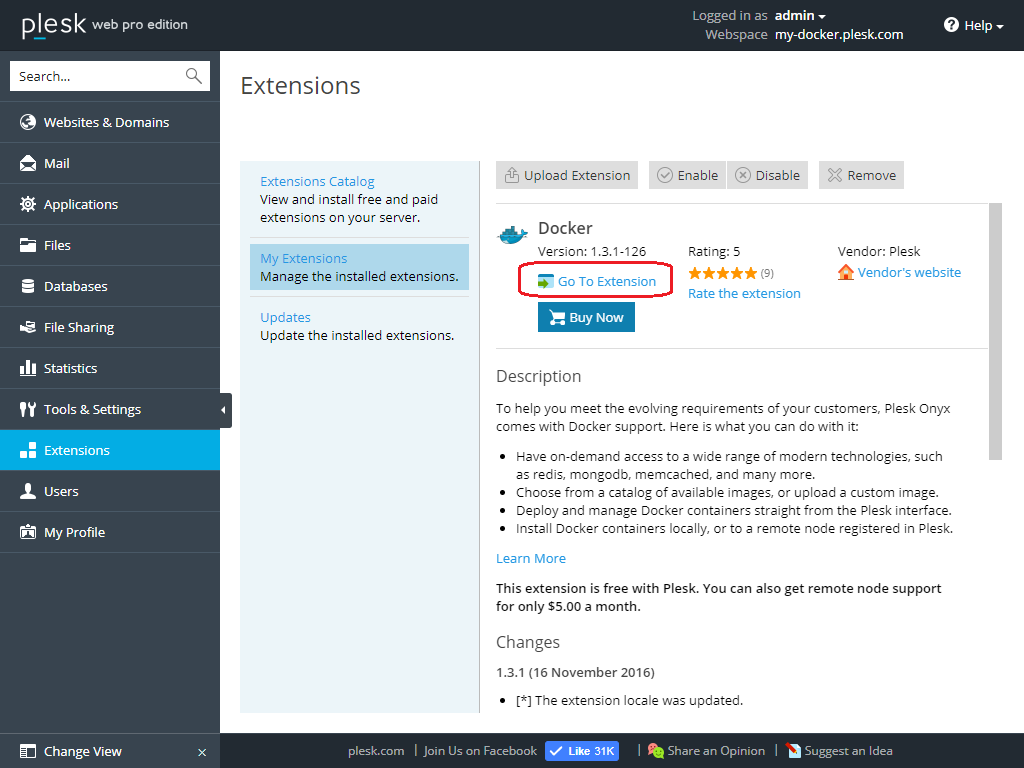Go to My Profile
The height and width of the screenshot is (768, 1024).
(110, 532)
